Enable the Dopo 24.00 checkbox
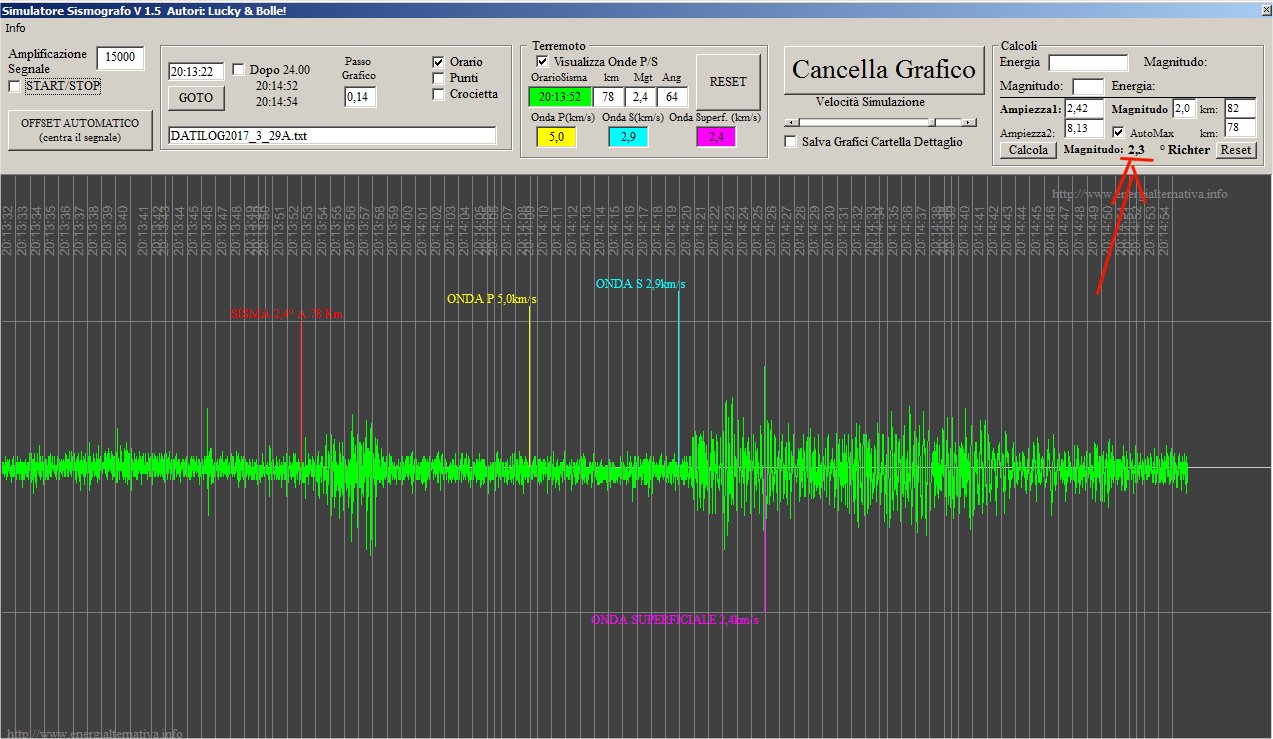 coord(238,70)
